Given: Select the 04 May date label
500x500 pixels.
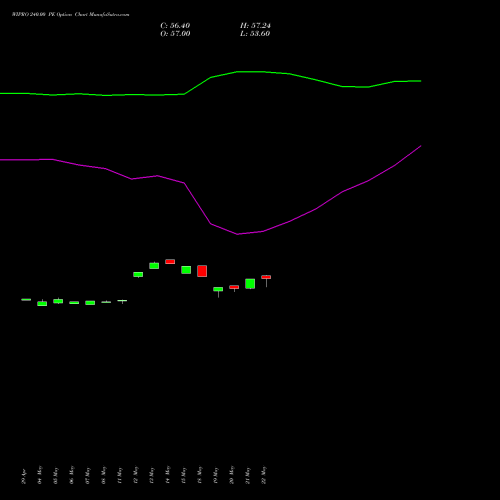Looking at the screenshot, I should tap(40, 475).
